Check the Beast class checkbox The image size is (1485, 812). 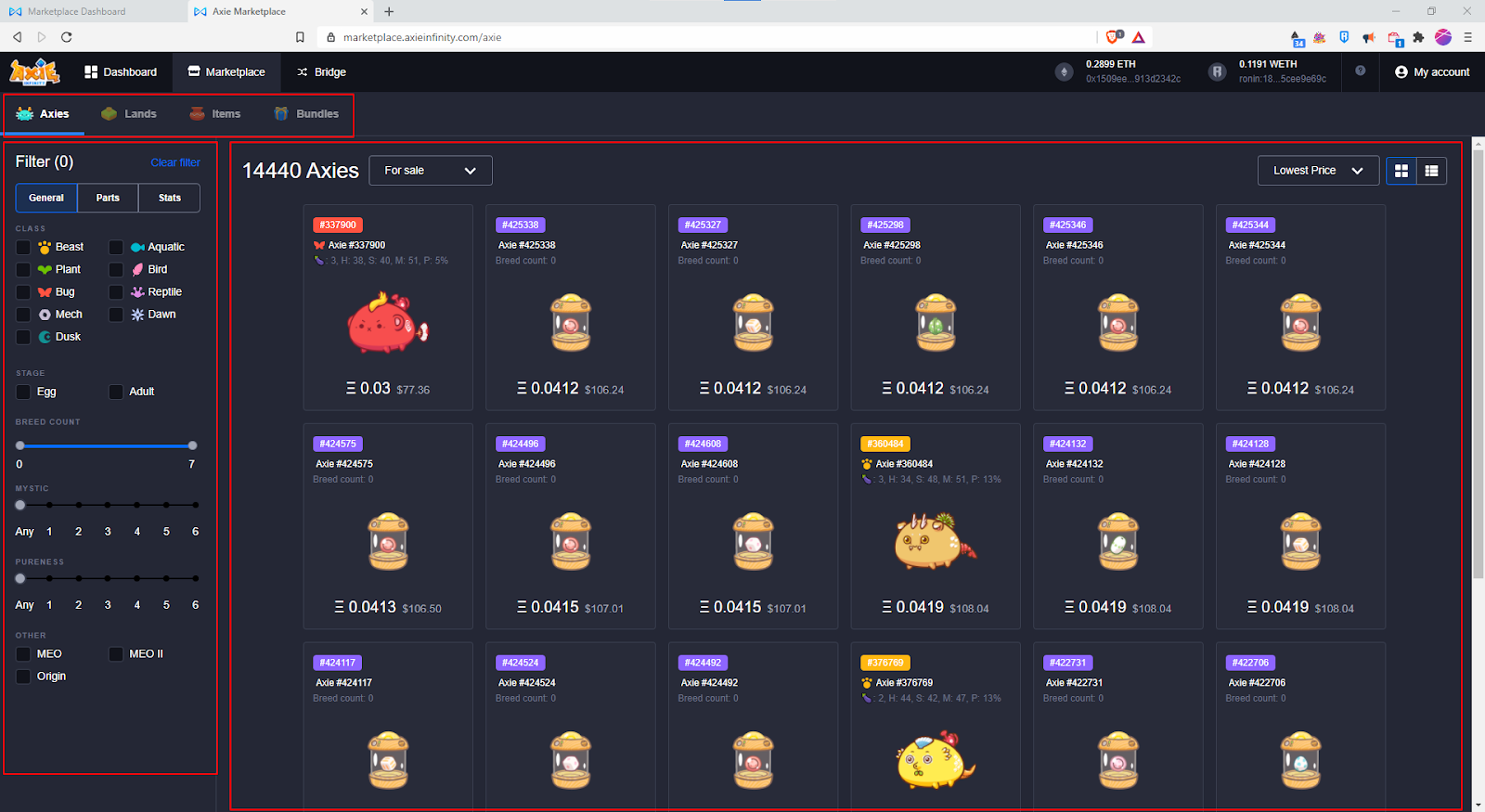click(23, 247)
